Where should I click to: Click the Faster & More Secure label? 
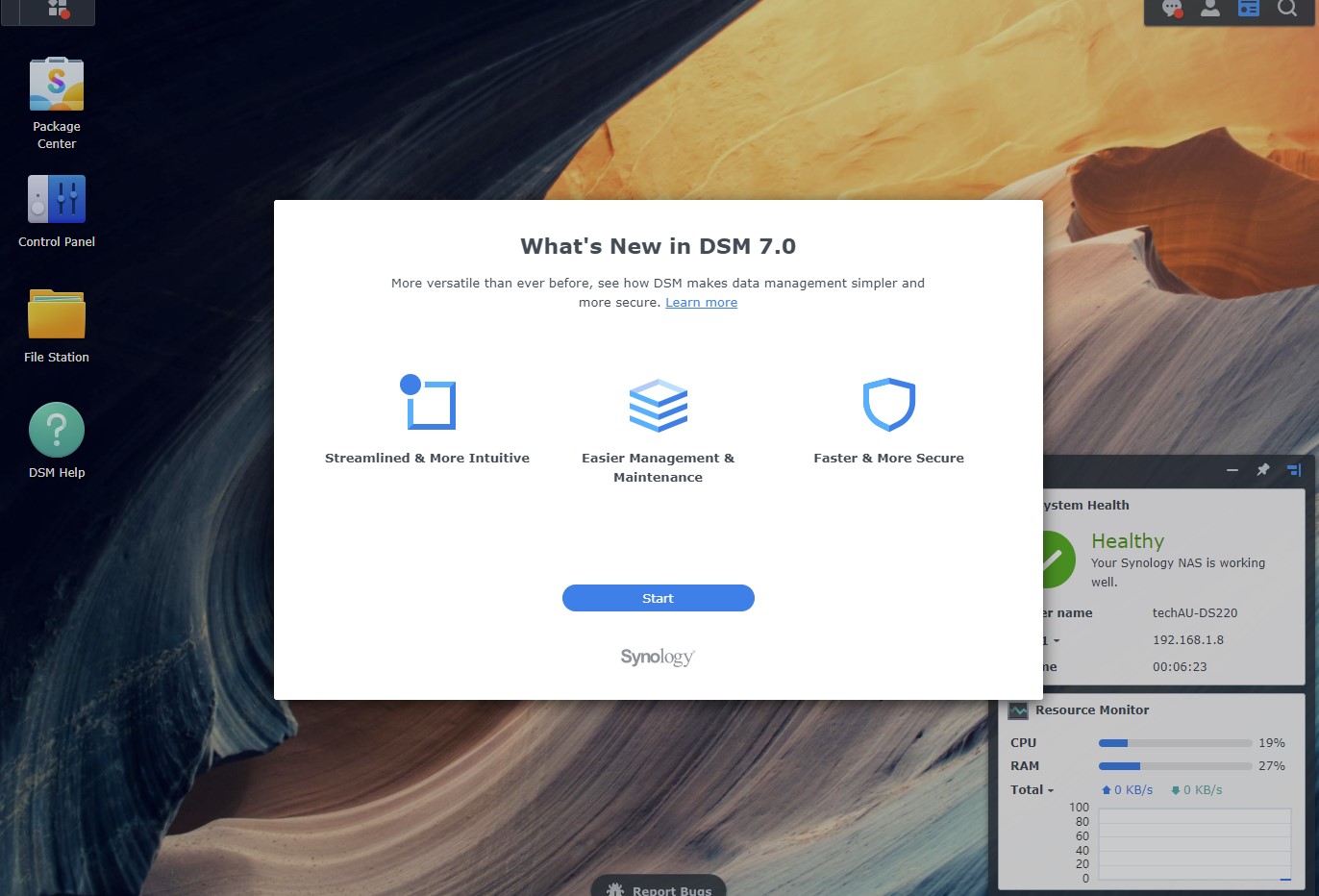click(x=889, y=459)
